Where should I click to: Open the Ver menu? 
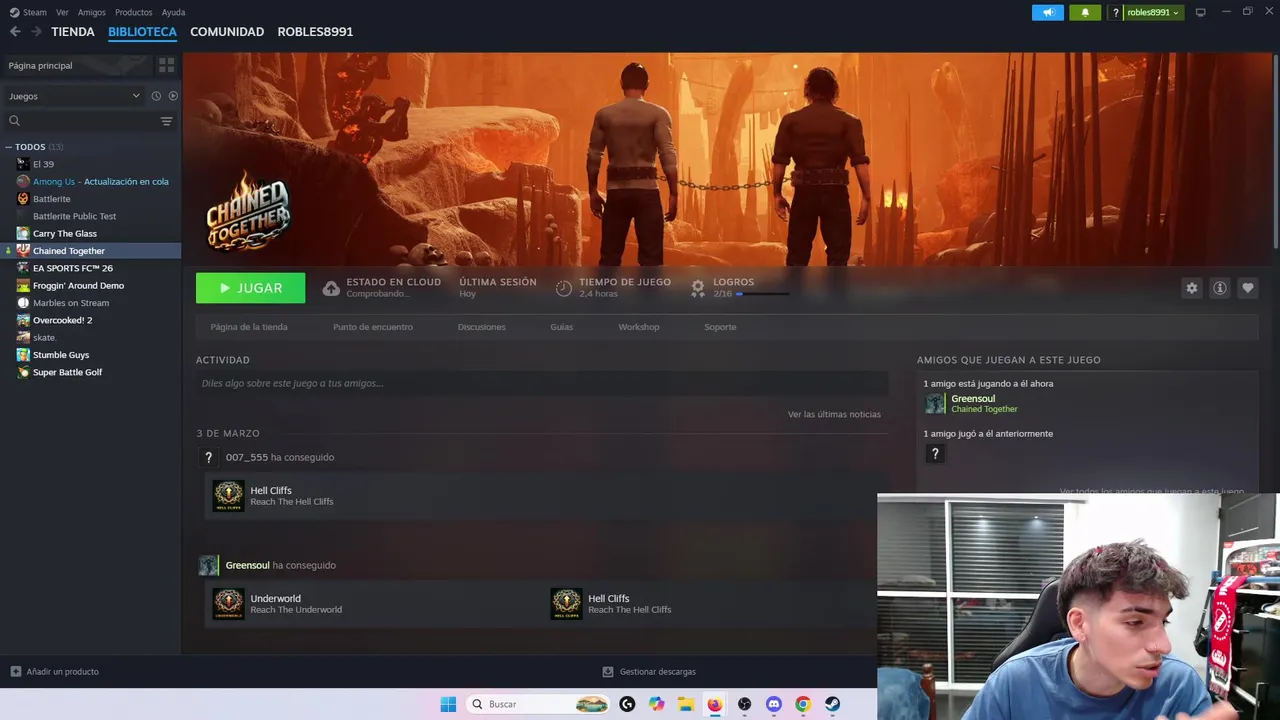point(62,12)
